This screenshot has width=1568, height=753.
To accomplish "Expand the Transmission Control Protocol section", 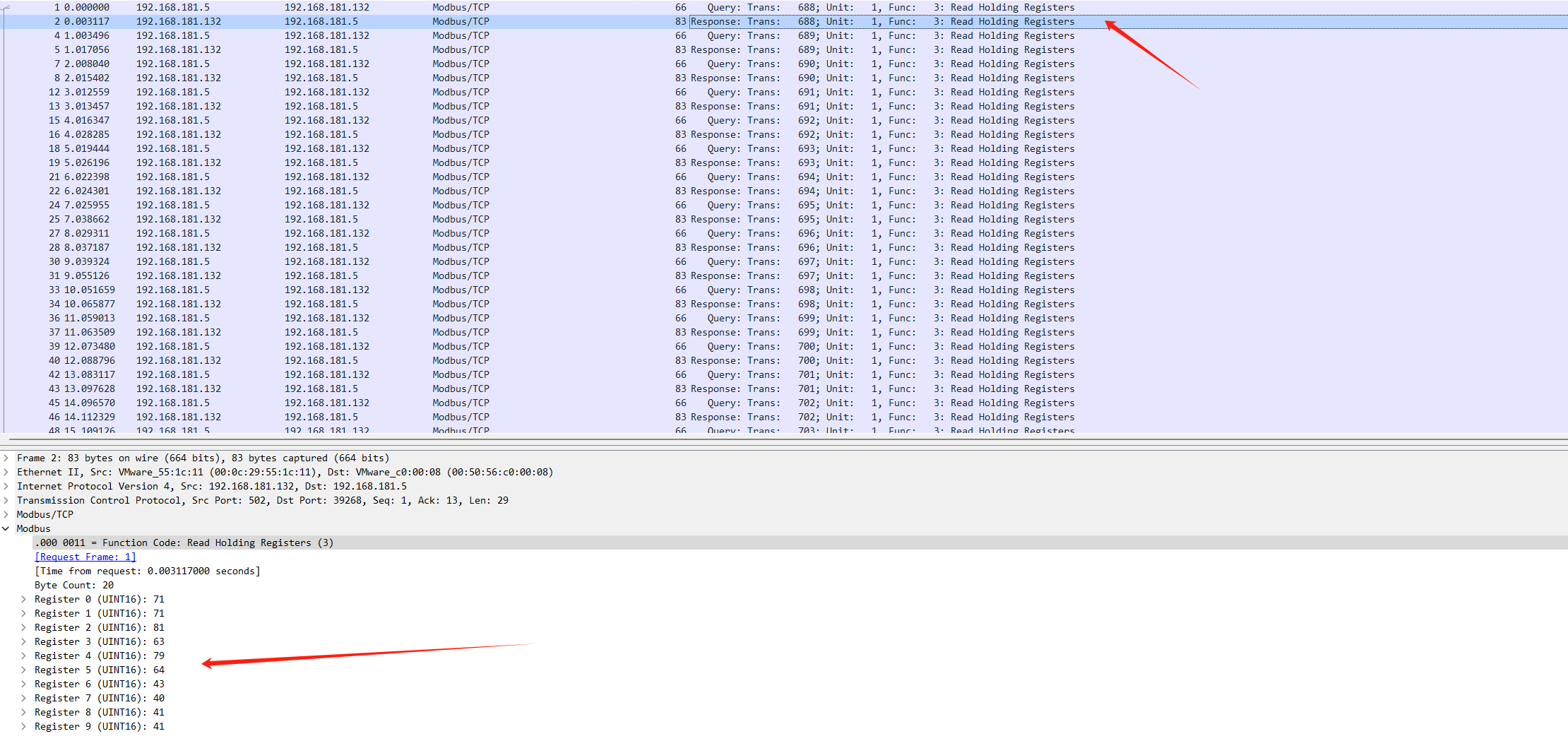I will tap(6, 501).
